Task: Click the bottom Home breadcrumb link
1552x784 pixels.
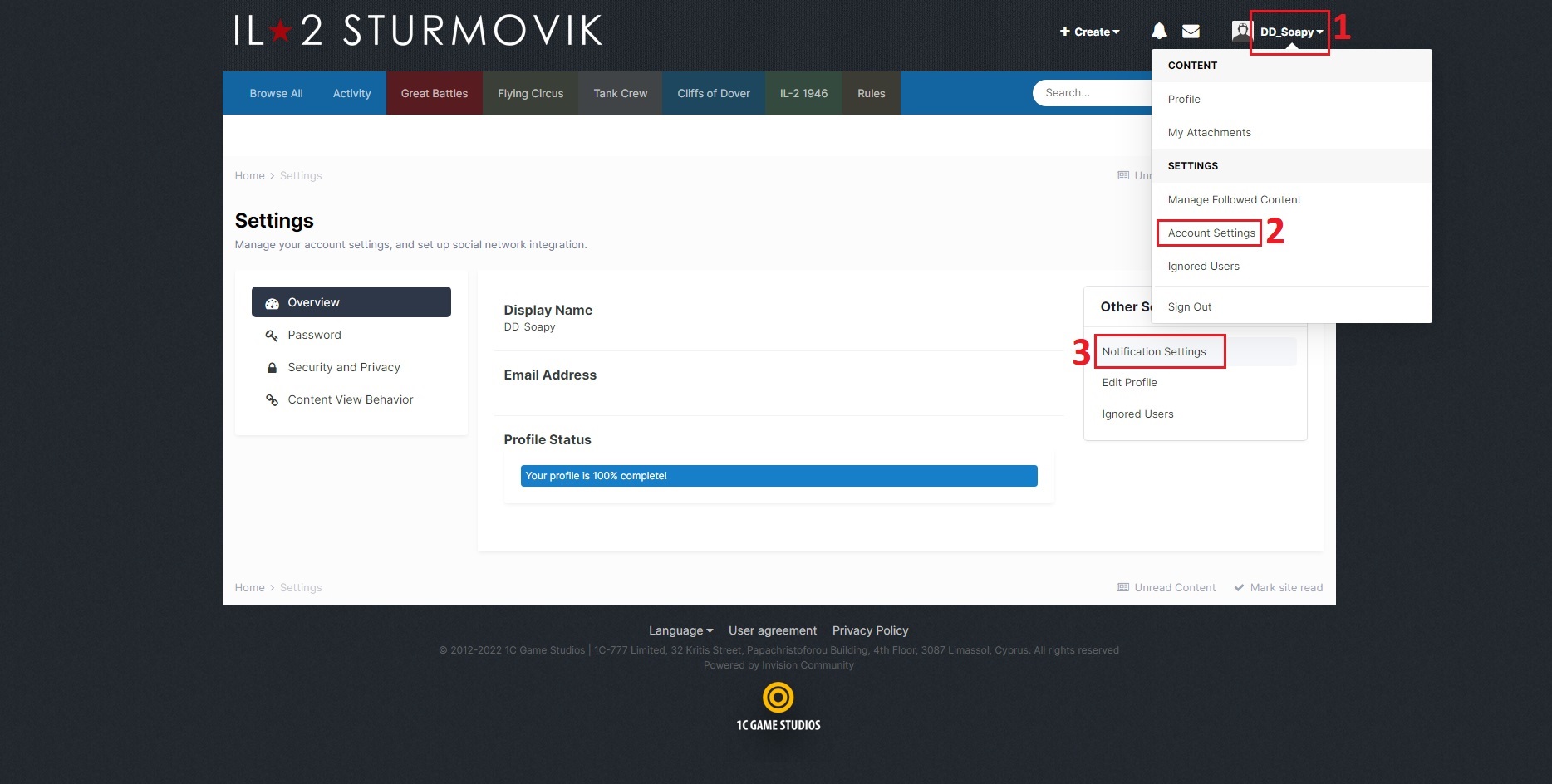Action: [x=249, y=587]
